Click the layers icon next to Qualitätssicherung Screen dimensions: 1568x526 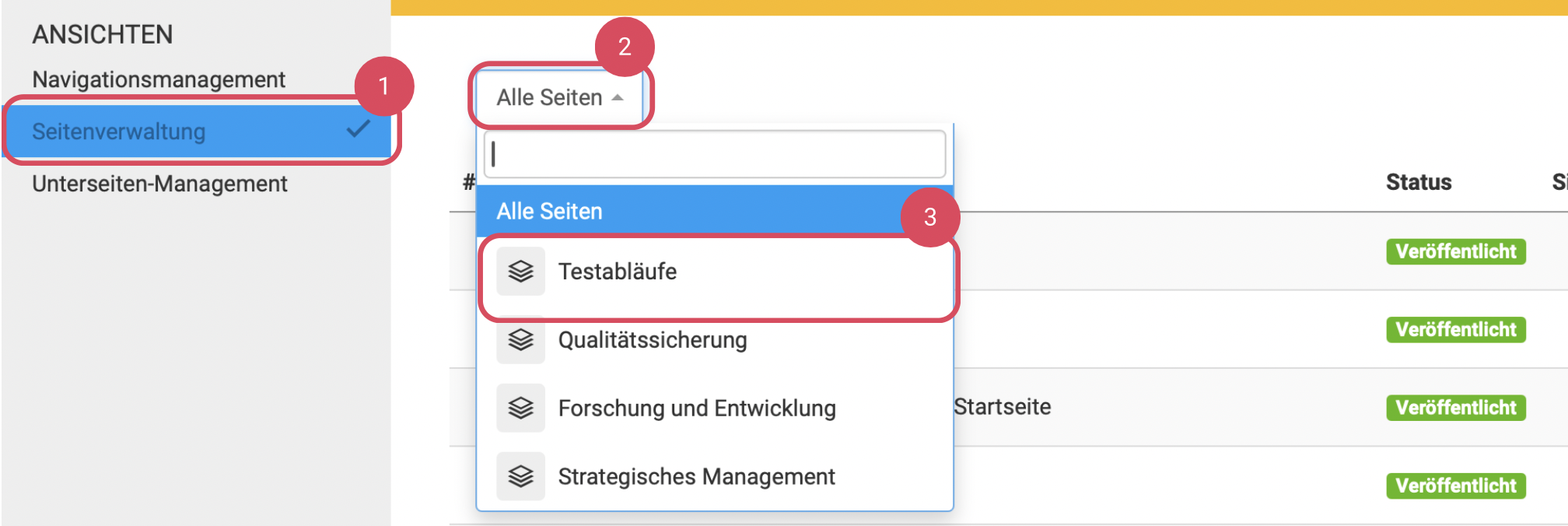pyautogui.click(x=520, y=340)
